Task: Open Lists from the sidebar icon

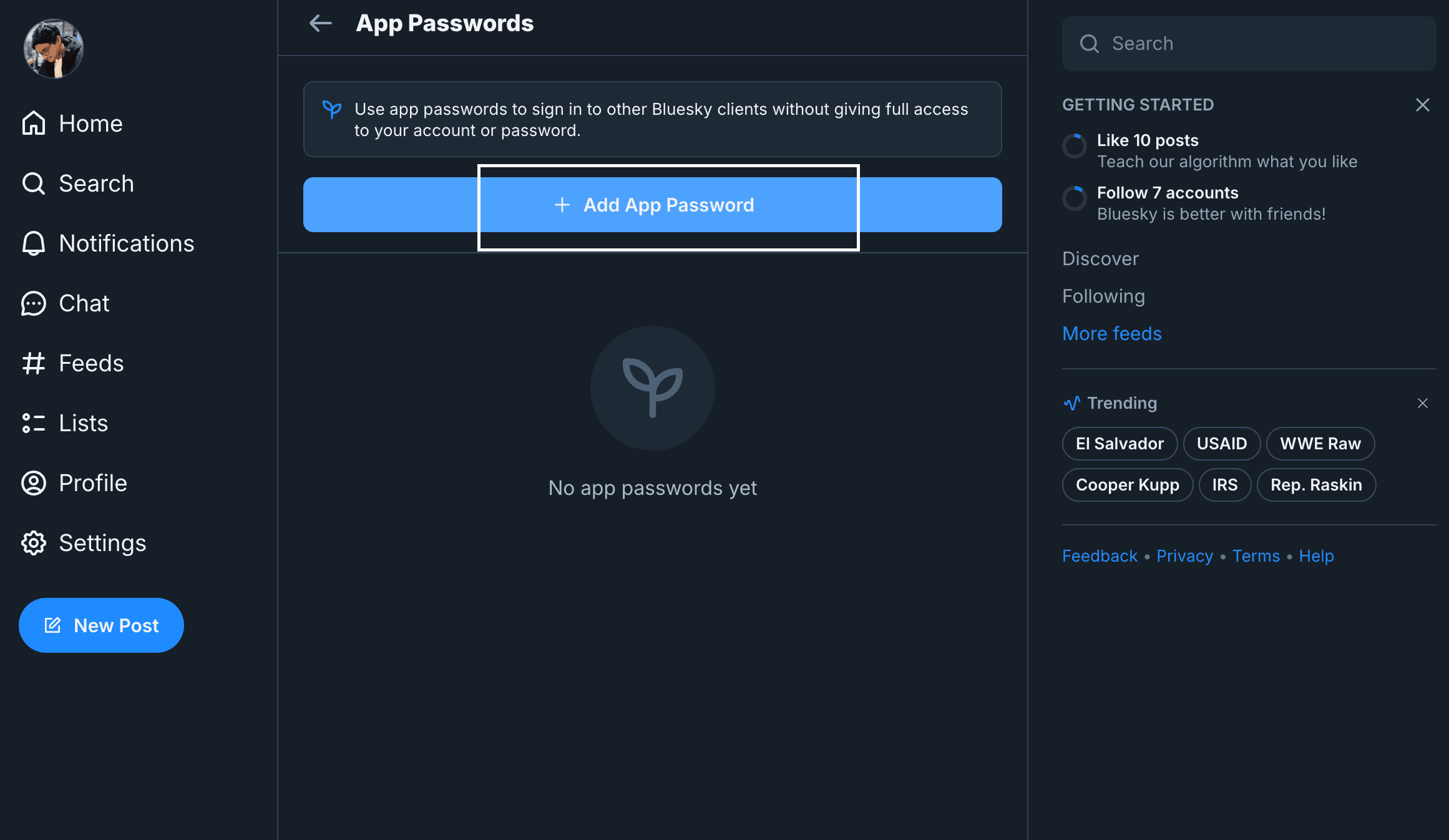Action: click(x=33, y=423)
